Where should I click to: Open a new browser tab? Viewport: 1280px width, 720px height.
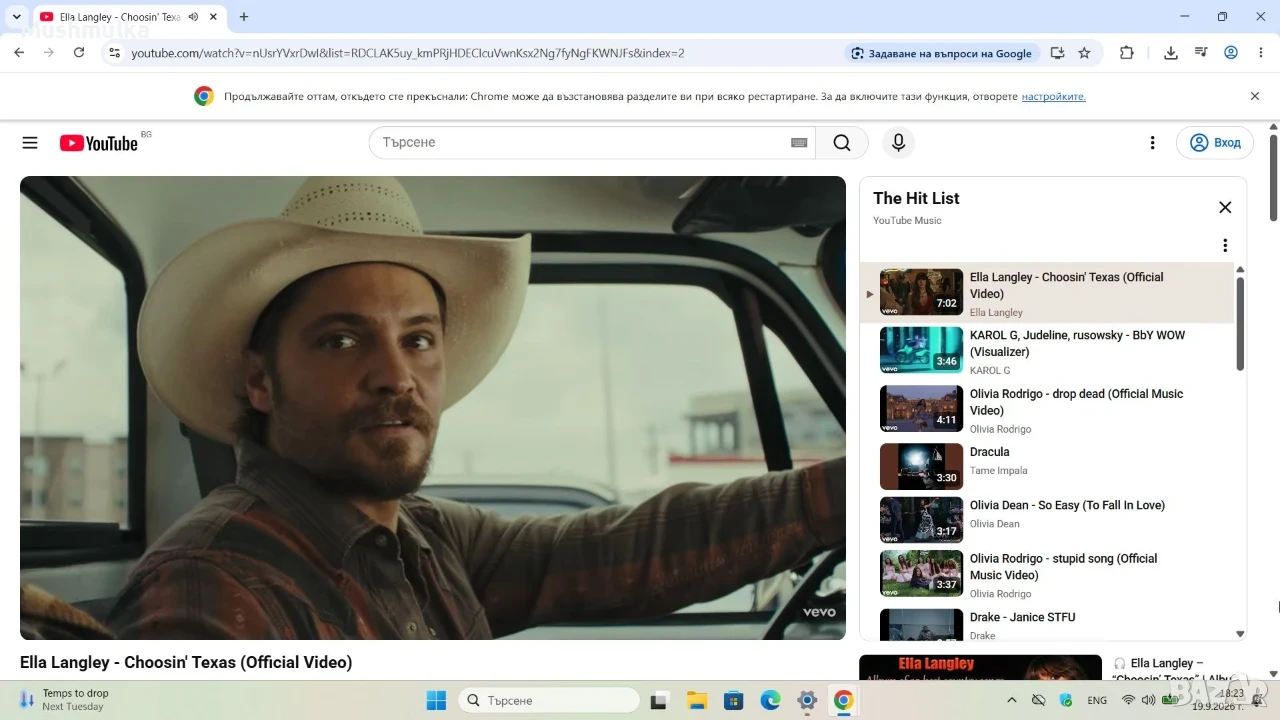244,17
